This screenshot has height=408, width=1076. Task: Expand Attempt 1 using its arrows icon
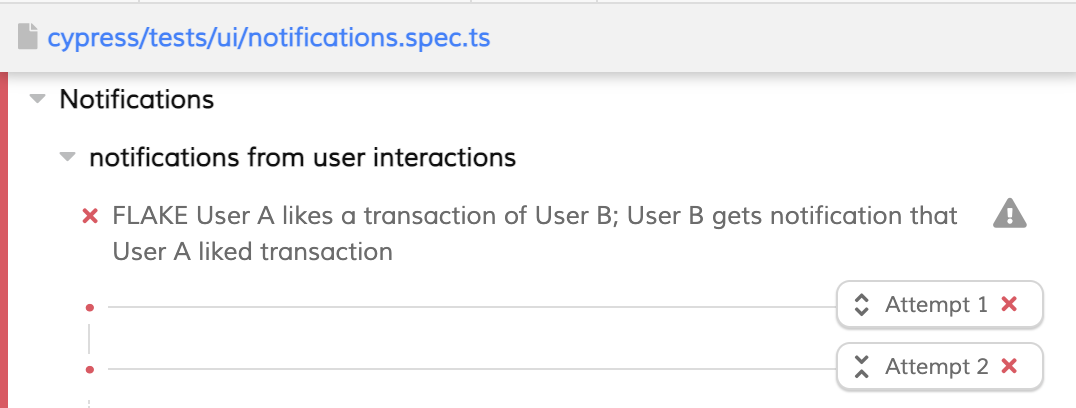coord(861,304)
